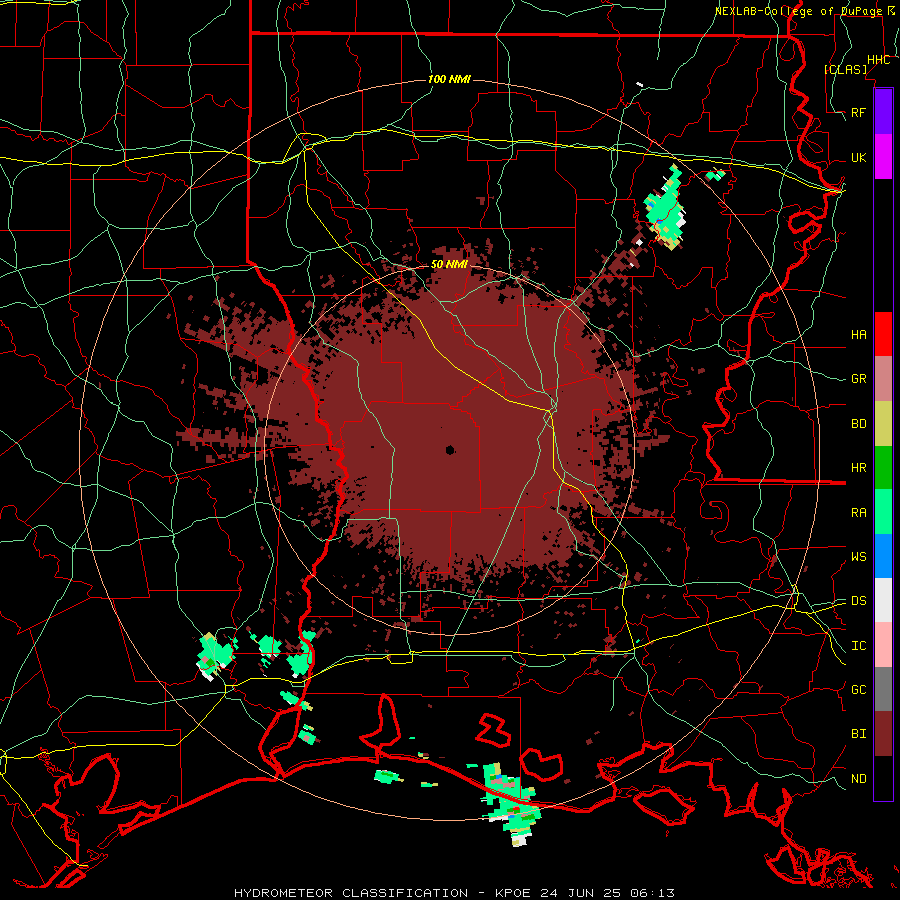Pick the RA light green legend swatch
Screen dimensions: 900x900
point(883,512)
